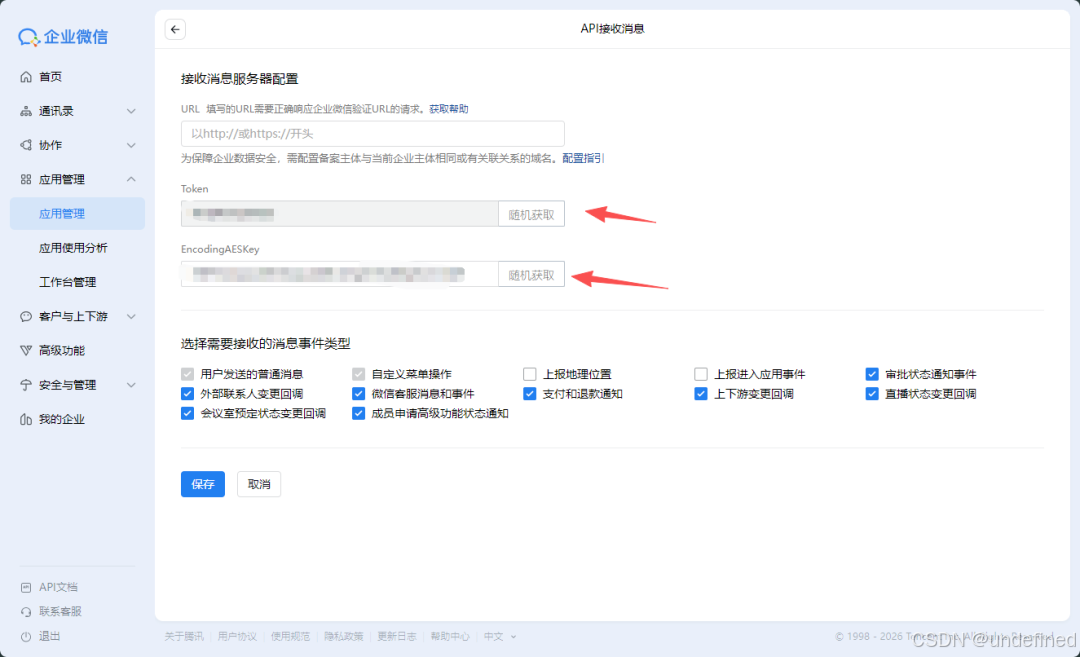This screenshot has width=1080, height=657.
Task: Click 取消 button
Action: coord(259,484)
